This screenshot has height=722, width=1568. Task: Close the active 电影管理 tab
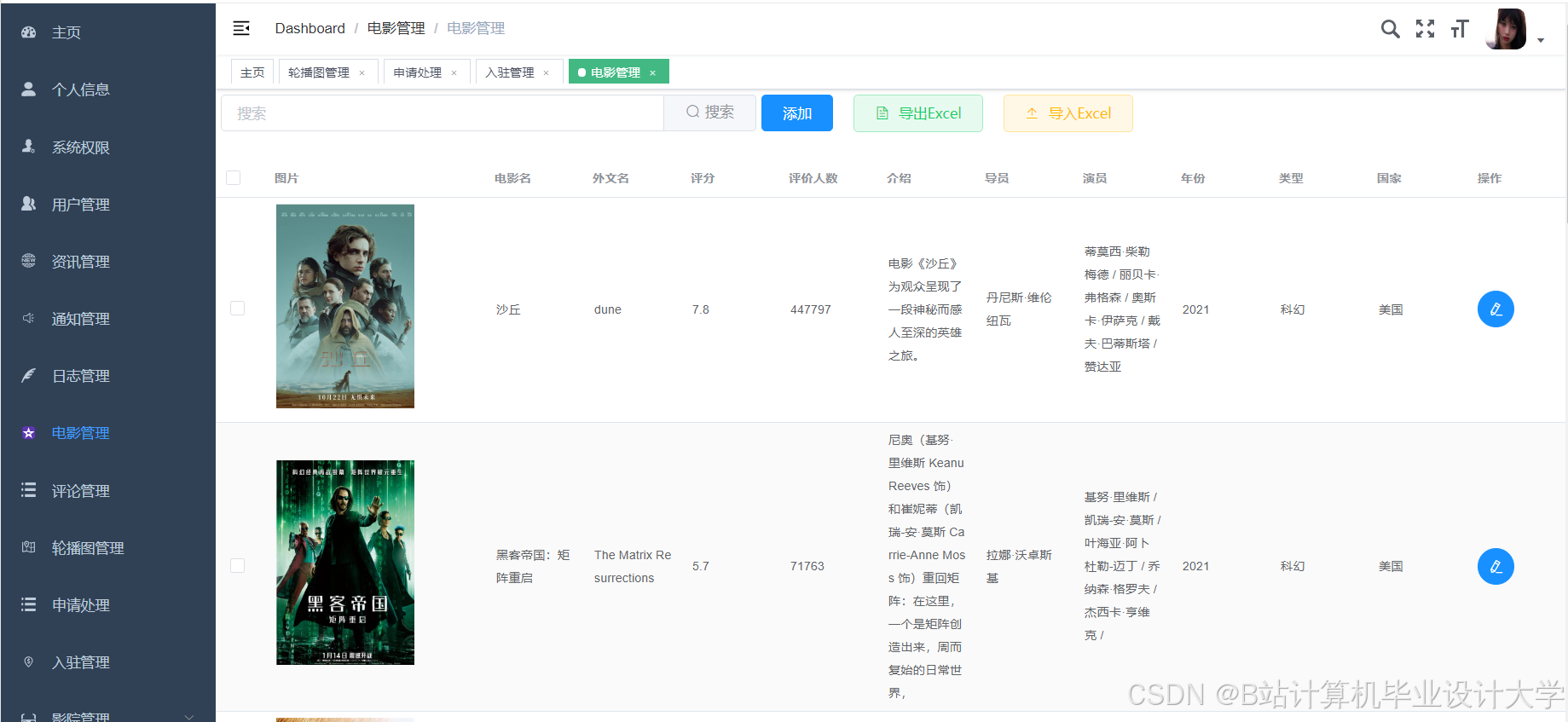click(652, 73)
